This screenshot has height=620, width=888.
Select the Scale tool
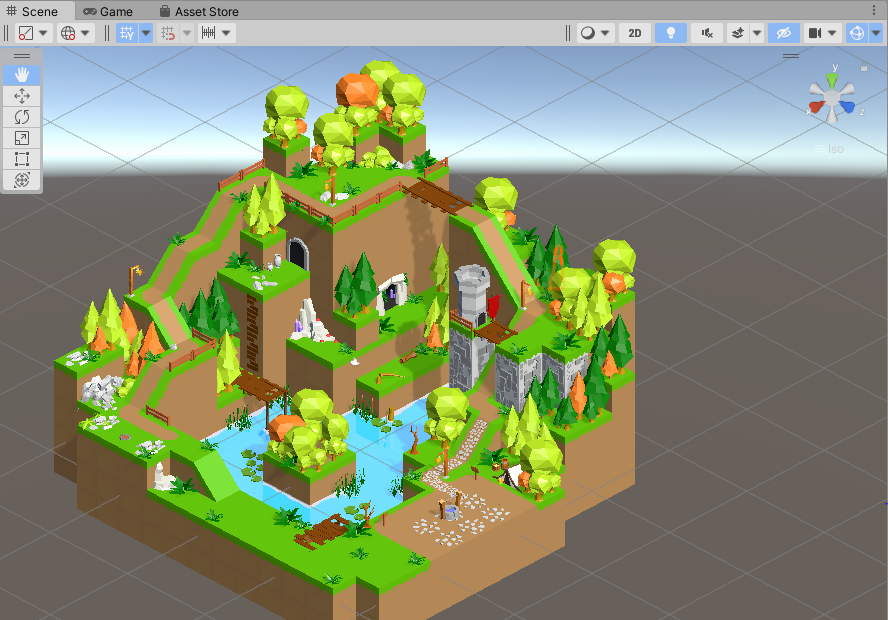click(22, 138)
